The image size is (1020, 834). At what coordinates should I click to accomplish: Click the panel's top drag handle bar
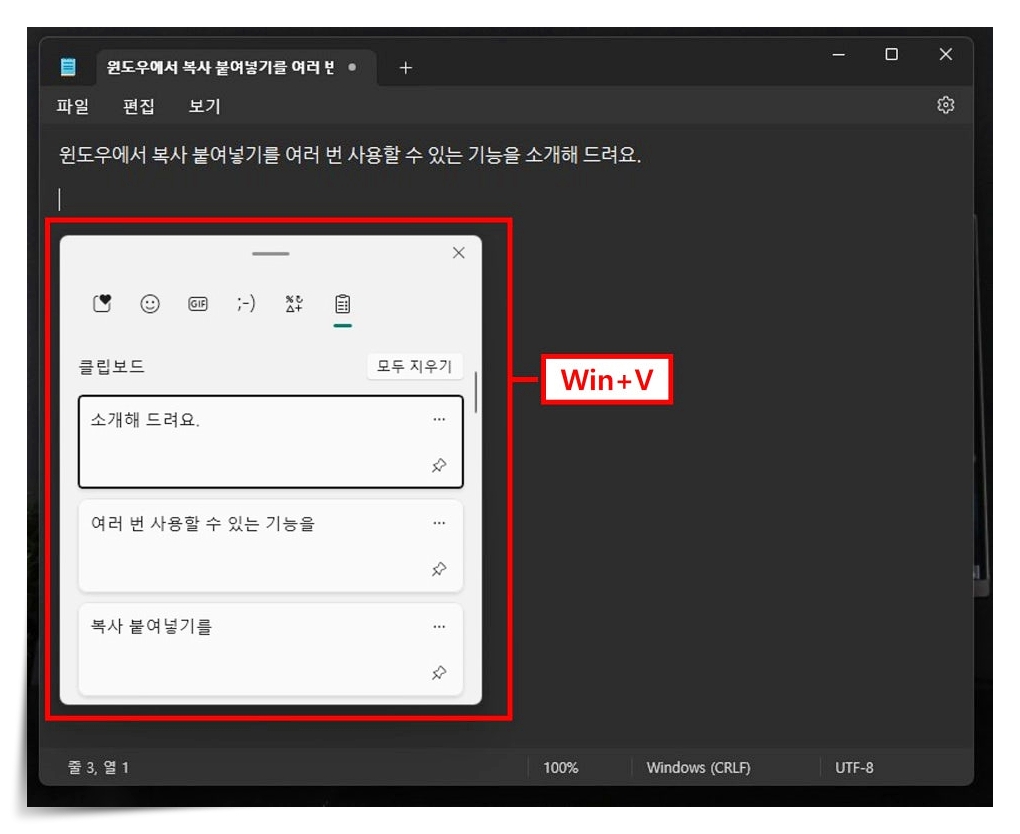(x=271, y=254)
